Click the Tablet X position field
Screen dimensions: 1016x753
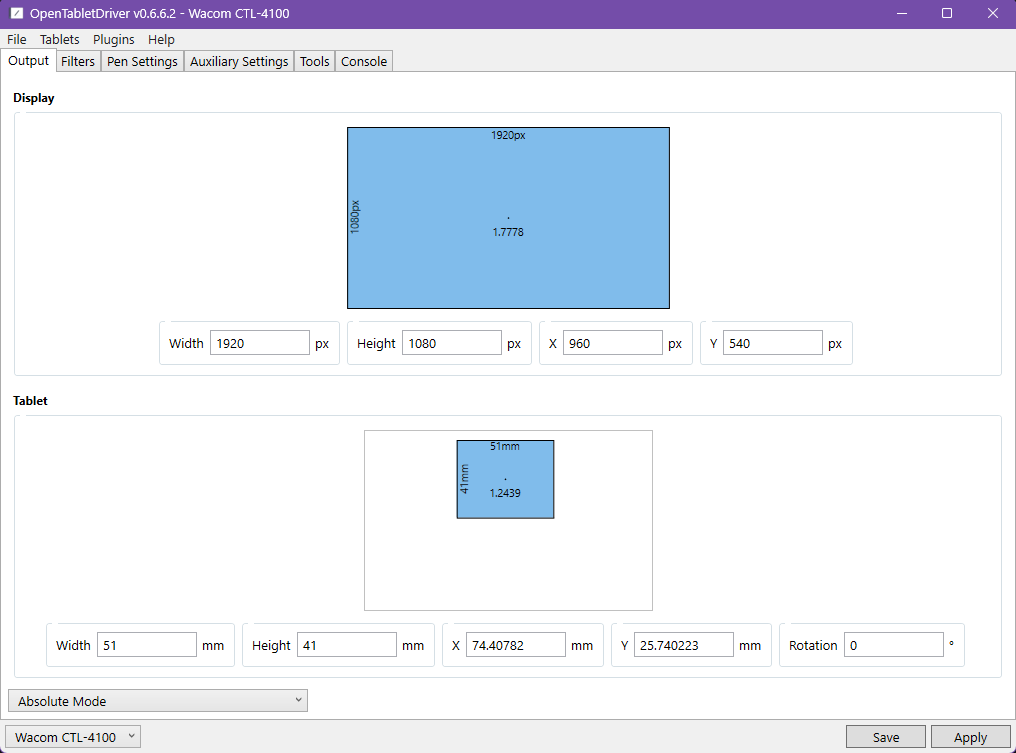click(515, 646)
